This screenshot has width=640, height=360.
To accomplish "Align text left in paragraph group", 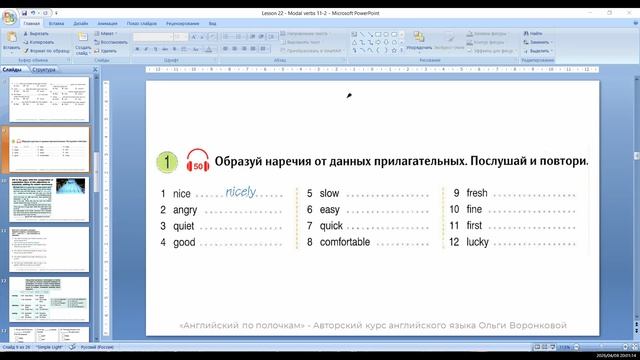I will (x=225, y=49).
